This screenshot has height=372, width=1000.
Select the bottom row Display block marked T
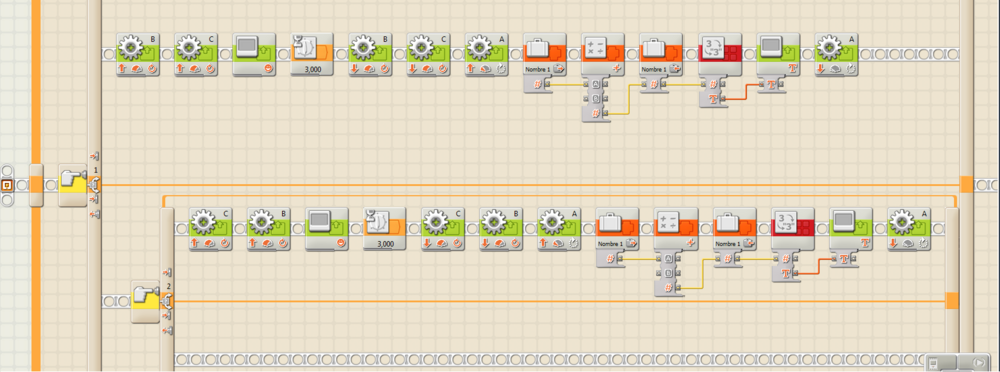[x=851, y=229]
